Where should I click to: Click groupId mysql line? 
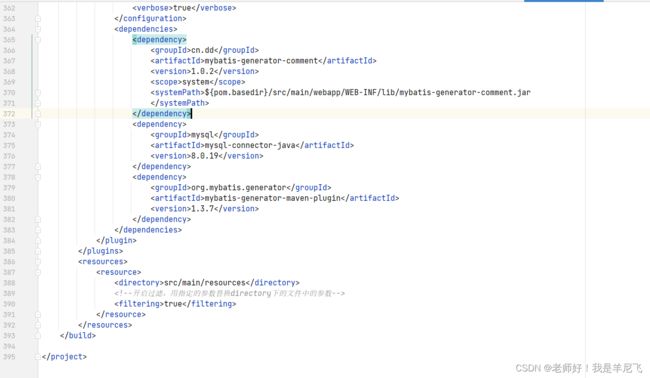(204, 135)
